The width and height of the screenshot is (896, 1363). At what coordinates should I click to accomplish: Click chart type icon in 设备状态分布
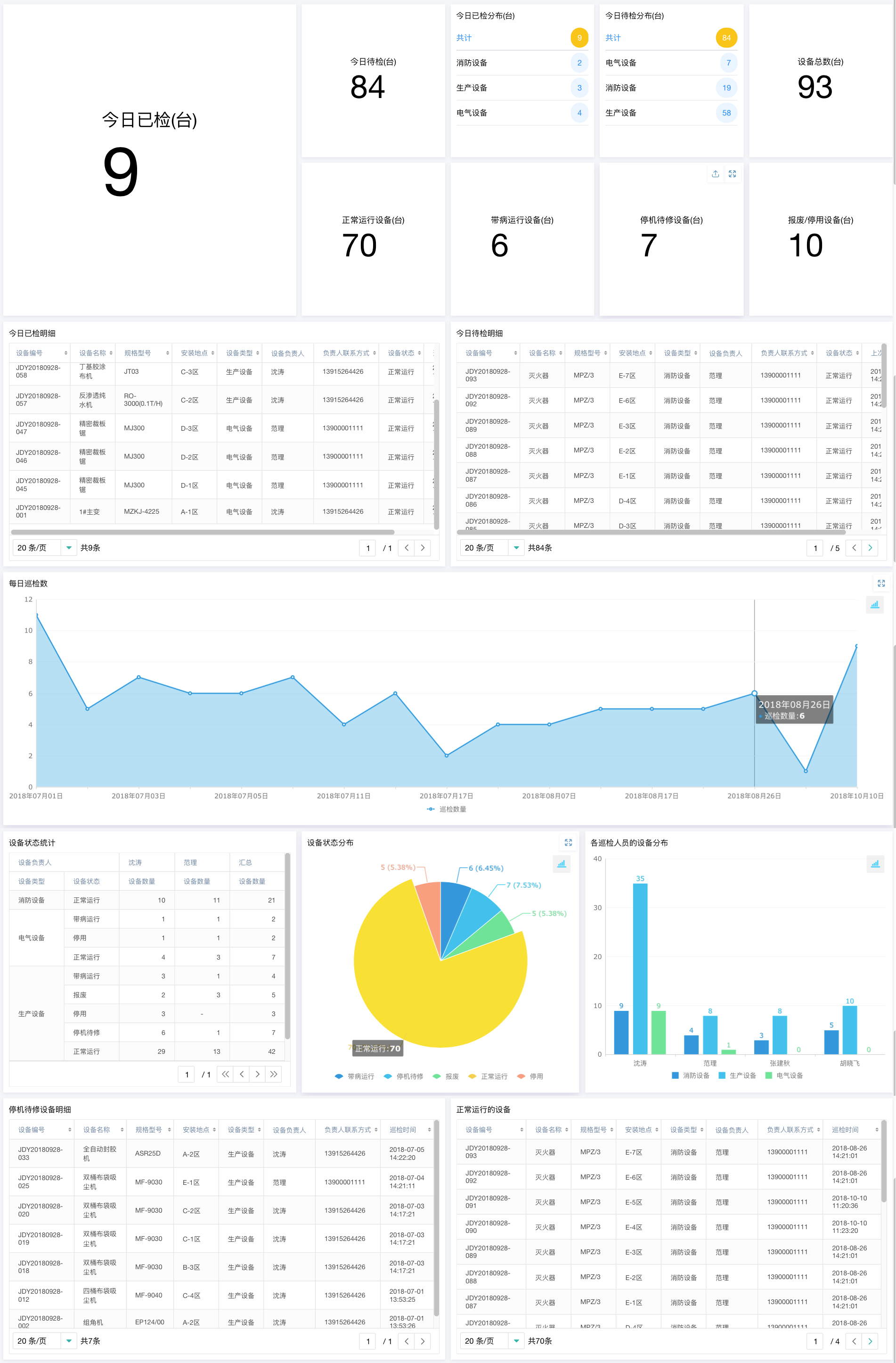click(x=561, y=863)
